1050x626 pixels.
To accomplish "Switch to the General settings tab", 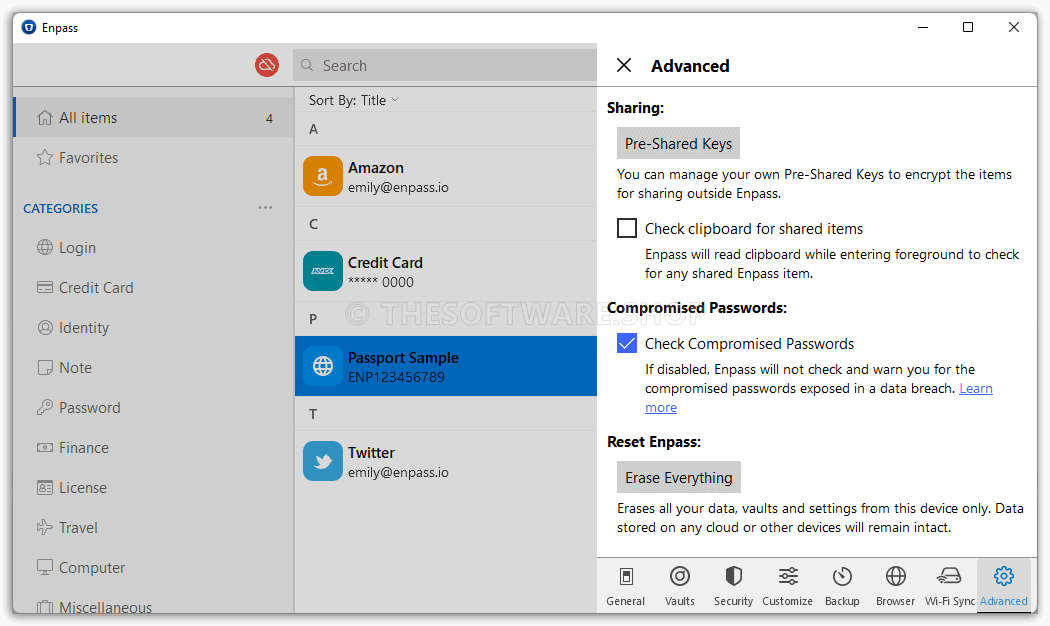I will click(625, 585).
